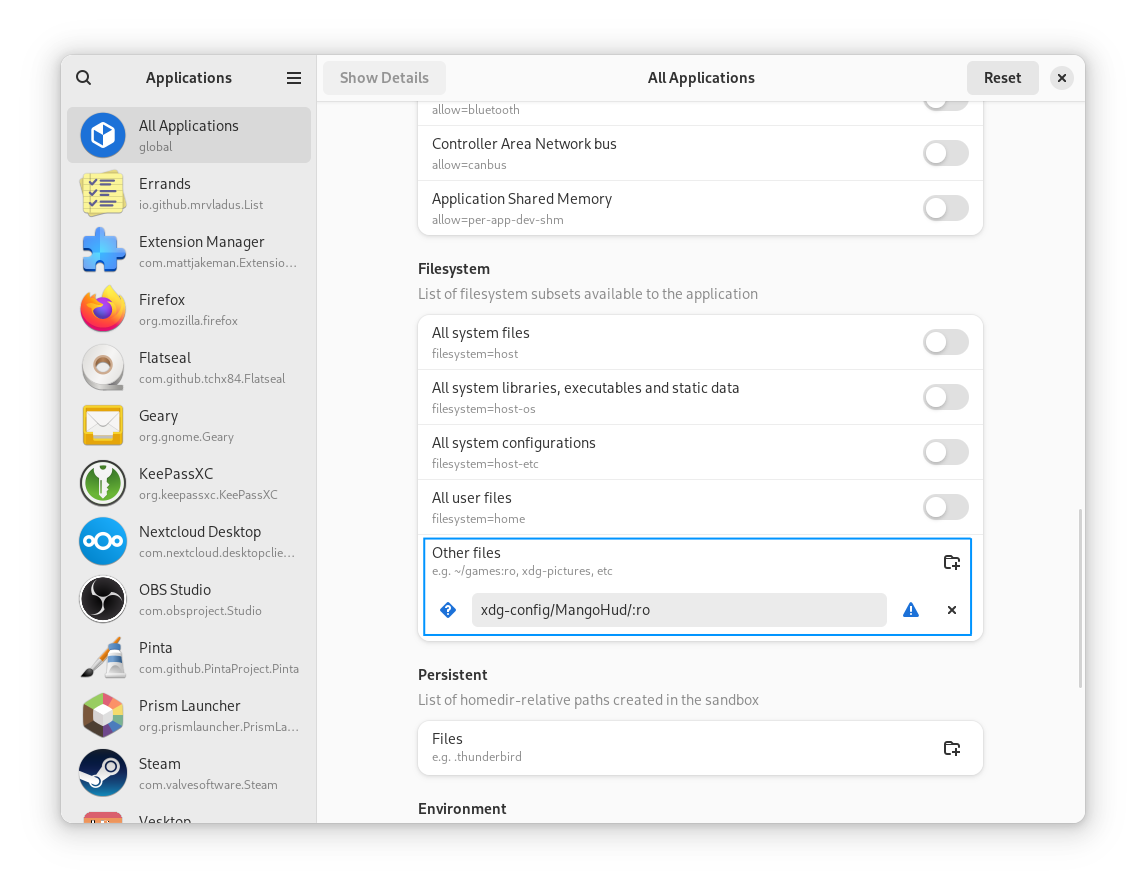The image size is (1146, 890).
Task: Add a folder to Other files
Action: (951, 562)
